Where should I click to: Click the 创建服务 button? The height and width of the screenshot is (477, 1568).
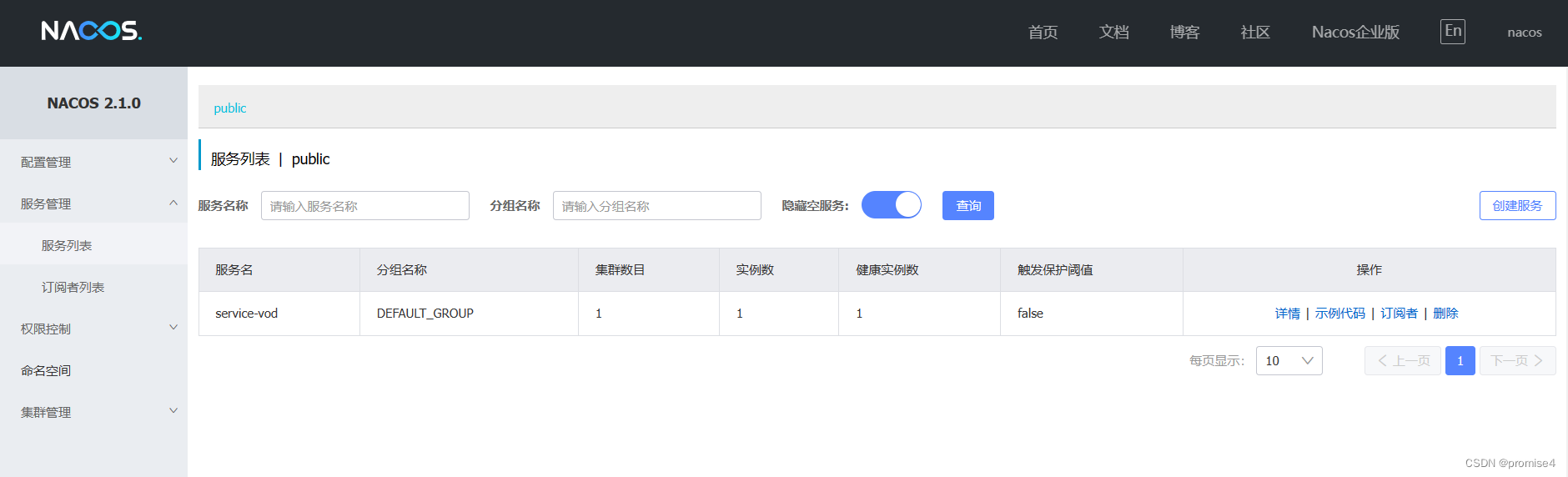(1517, 205)
